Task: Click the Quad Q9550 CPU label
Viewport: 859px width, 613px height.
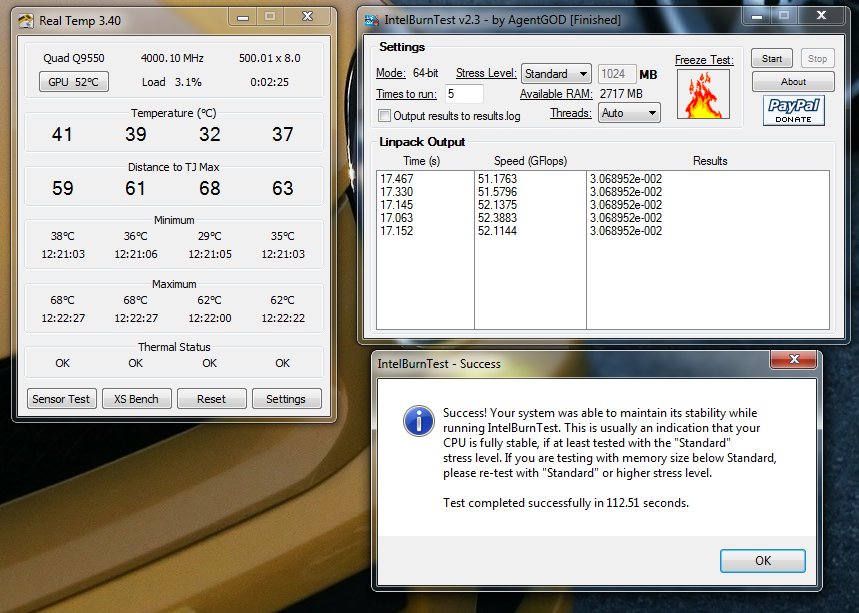Action: (x=73, y=58)
